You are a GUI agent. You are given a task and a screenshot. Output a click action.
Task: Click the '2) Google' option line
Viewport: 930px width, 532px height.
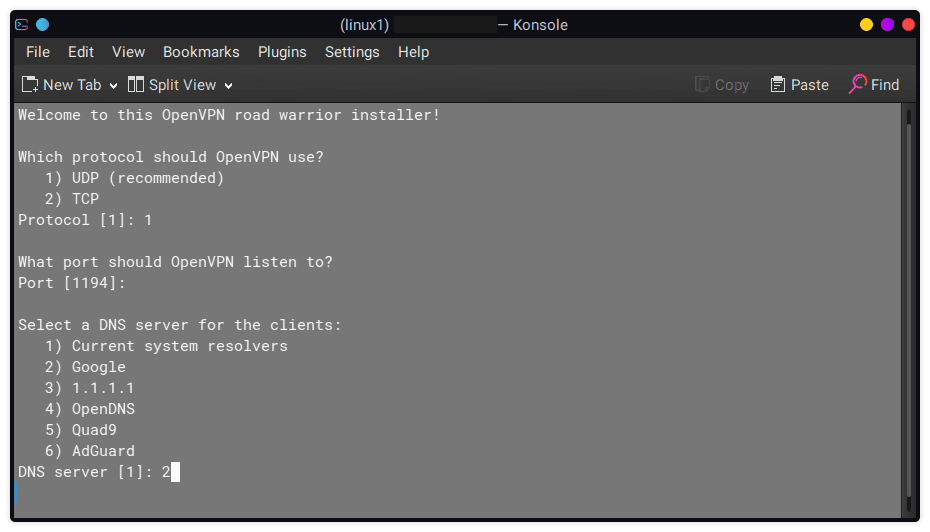pos(85,367)
